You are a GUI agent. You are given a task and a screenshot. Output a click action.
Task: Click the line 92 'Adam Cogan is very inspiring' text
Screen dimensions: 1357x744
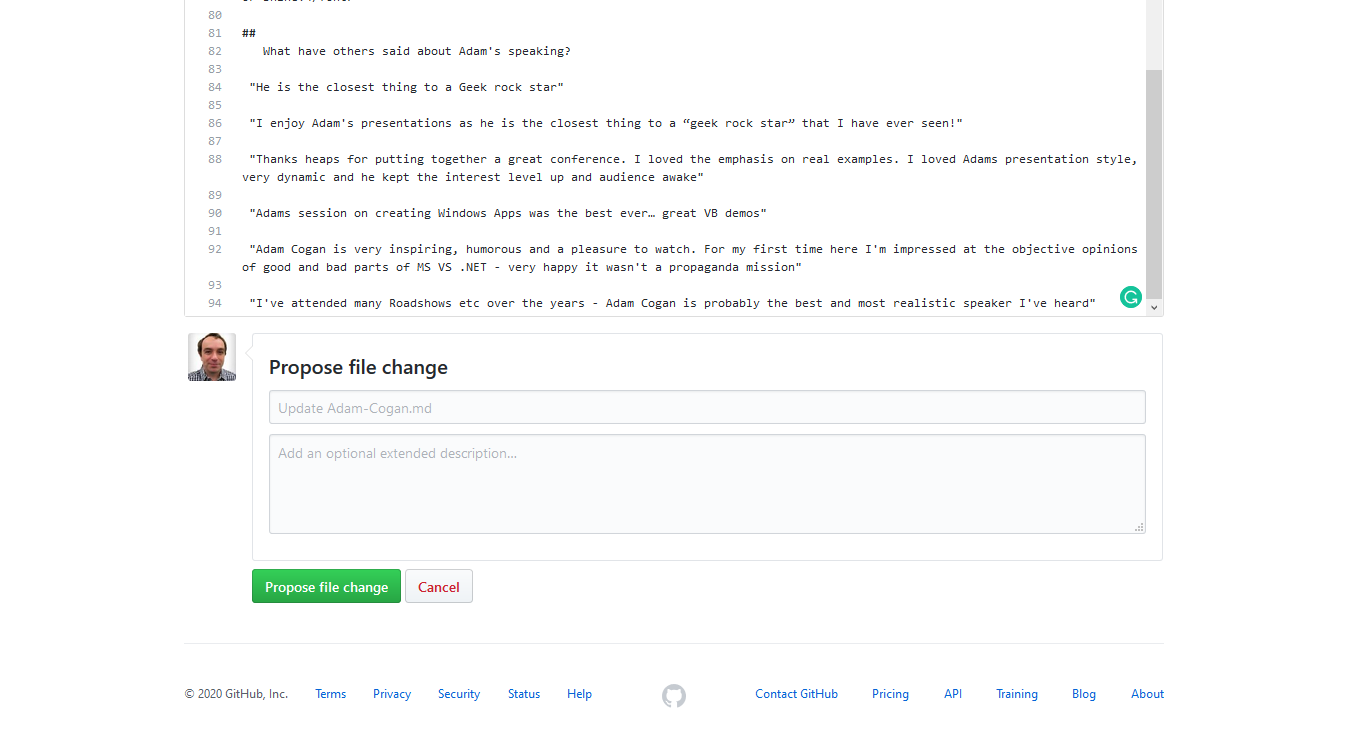coord(690,258)
